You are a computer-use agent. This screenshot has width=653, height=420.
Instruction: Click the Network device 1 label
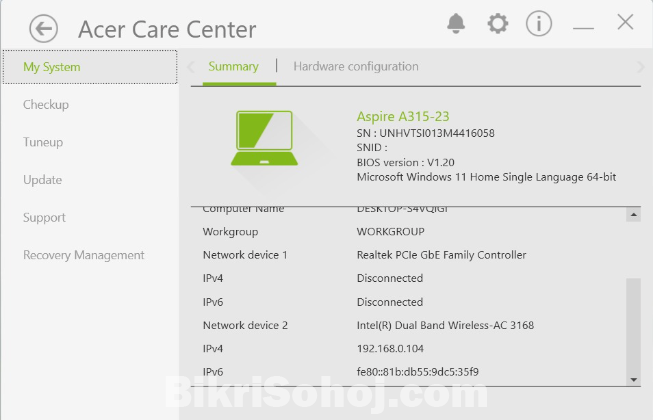[x=245, y=255]
